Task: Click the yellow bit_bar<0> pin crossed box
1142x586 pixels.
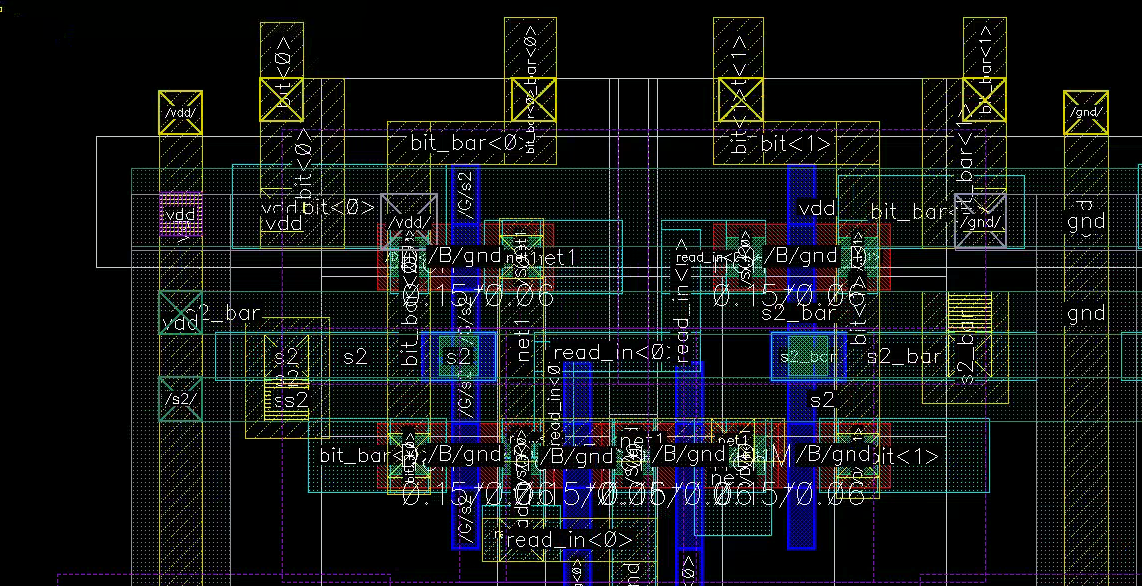Action: tap(533, 99)
